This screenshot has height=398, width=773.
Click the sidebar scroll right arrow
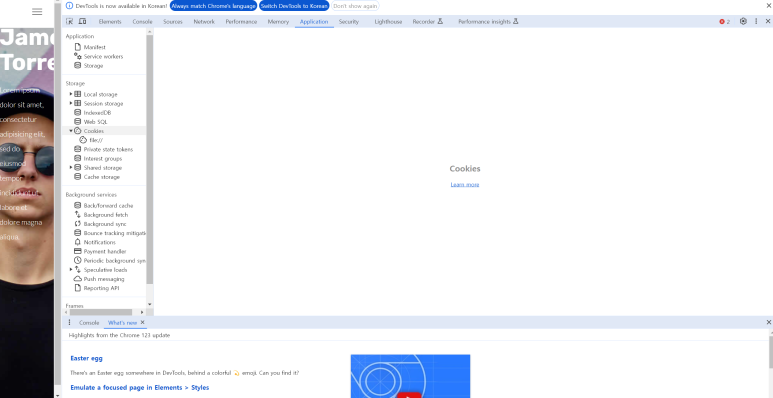(142, 312)
